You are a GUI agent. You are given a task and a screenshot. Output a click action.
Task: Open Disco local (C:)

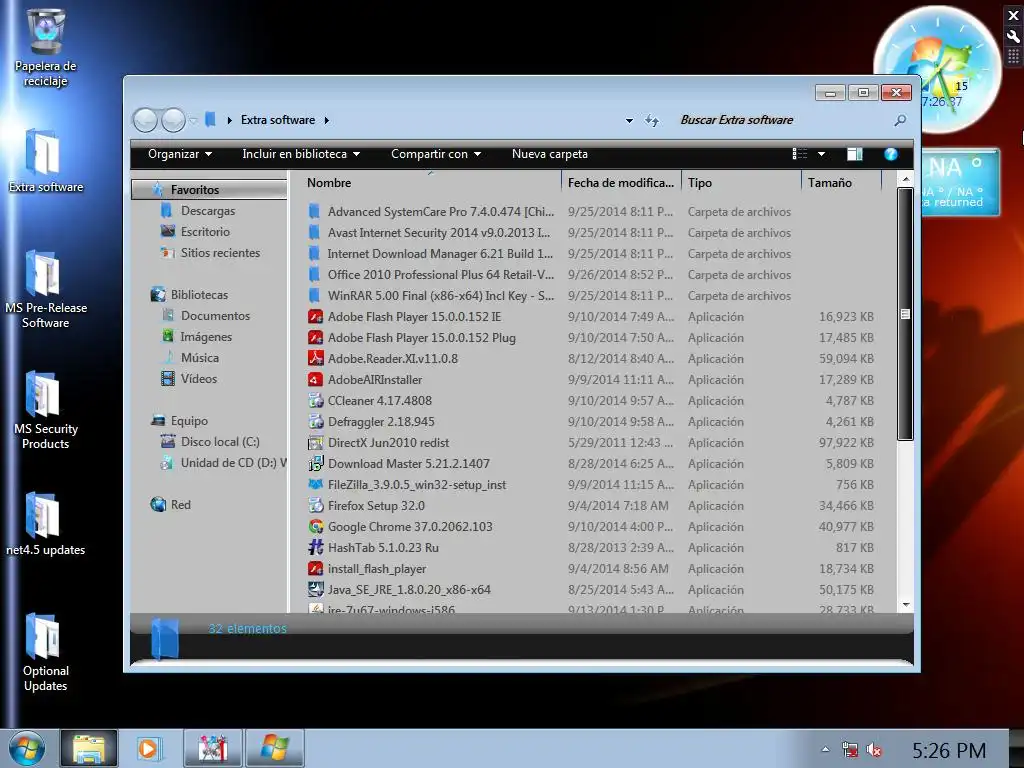tap(220, 441)
